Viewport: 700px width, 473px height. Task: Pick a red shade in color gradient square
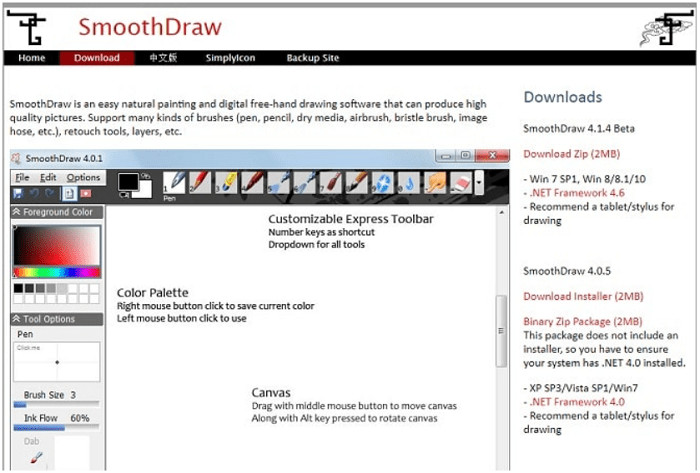point(57,245)
